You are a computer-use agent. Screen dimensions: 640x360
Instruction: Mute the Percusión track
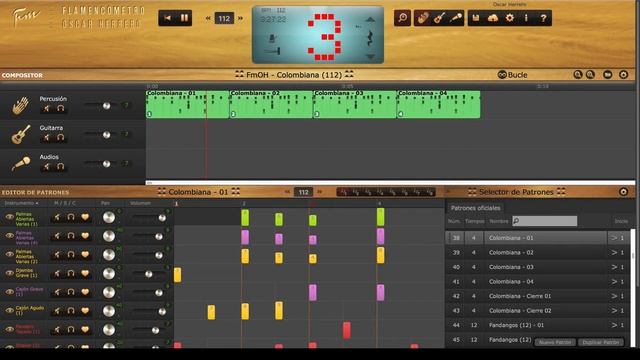coord(47,108)
